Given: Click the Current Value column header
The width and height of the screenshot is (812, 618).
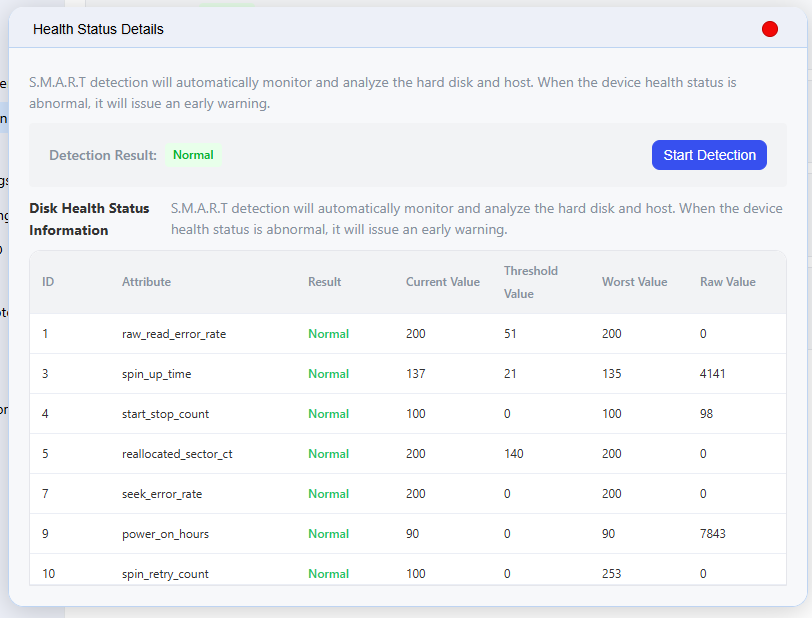Looking at the screenshot, I should tap(443, 282).
